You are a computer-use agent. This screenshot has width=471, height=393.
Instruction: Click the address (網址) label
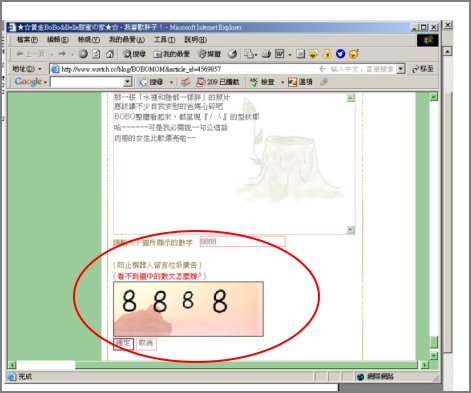click(x=23, y=69)
